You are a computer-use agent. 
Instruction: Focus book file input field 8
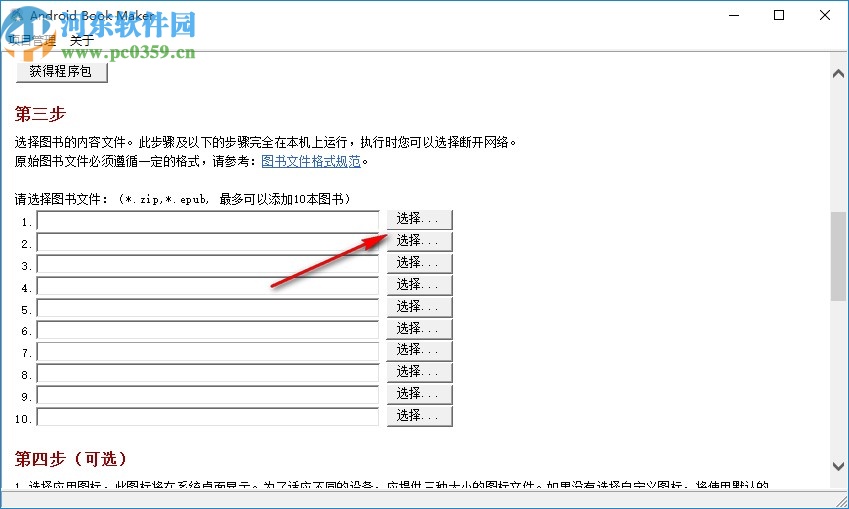pyautogui.click(x=208, y=374)
